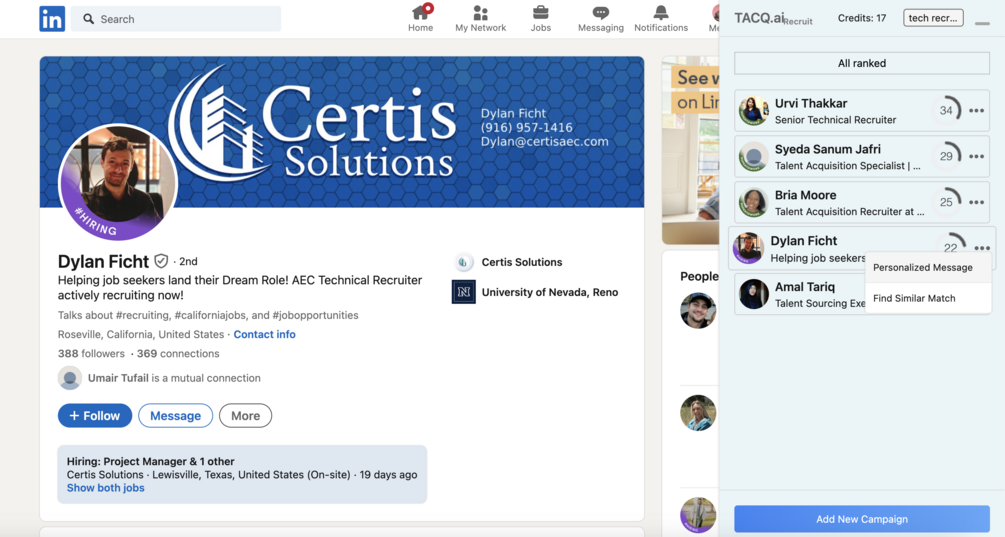Click first person avatar under People section
Image resolution: width=1005 pixels, height=537 pixels.
tap(698, 310)
